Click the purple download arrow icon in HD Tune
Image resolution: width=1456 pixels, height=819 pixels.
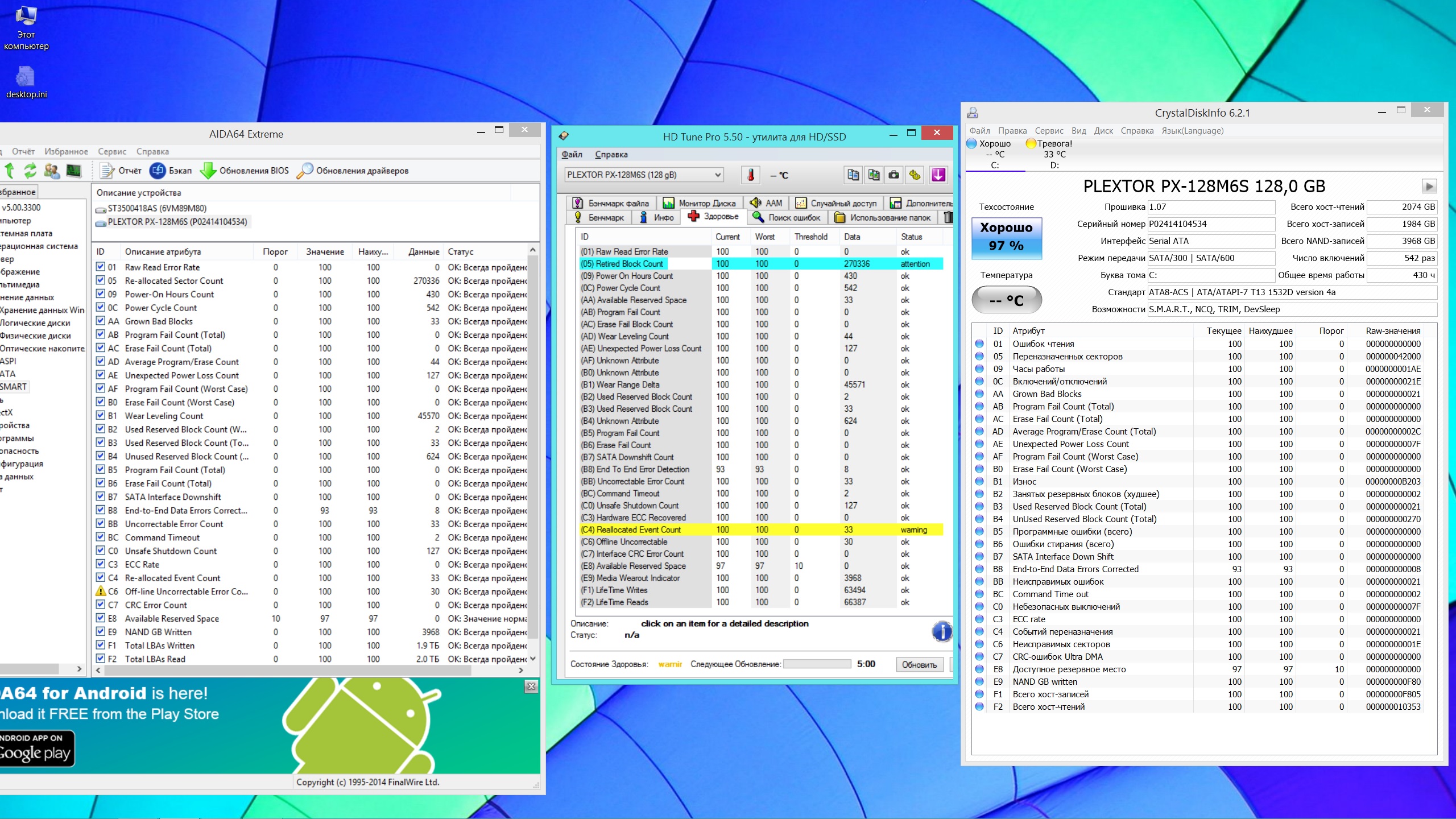(938, 175)
